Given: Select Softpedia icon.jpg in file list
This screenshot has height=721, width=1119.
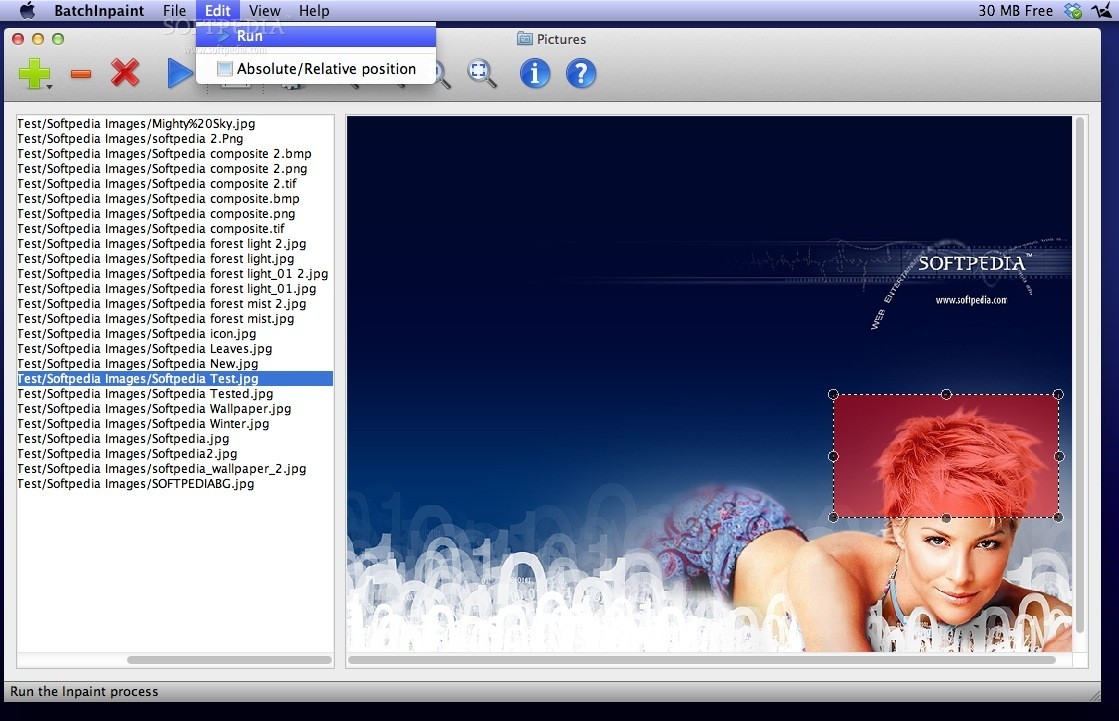Looking at the screenshot, I should coord(137,334).
